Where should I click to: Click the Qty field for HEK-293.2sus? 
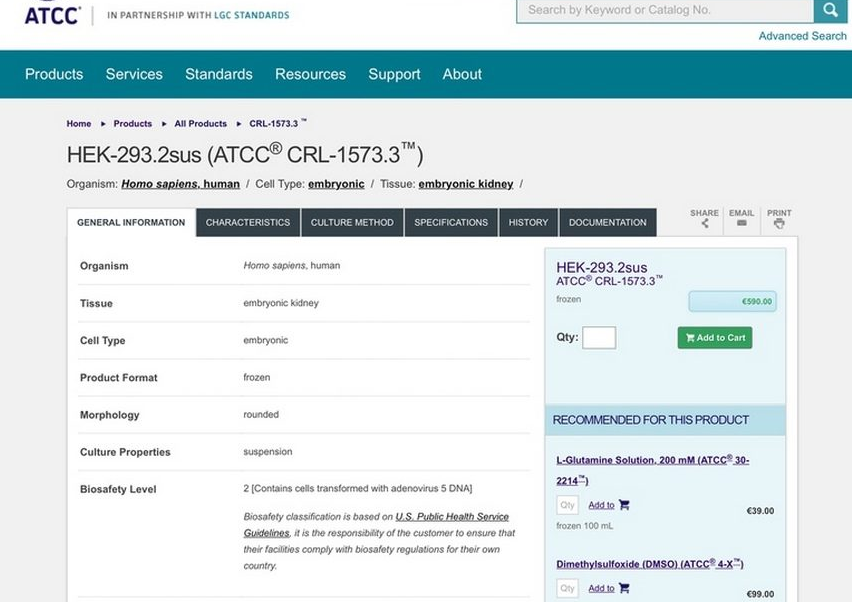coord(599,337)
